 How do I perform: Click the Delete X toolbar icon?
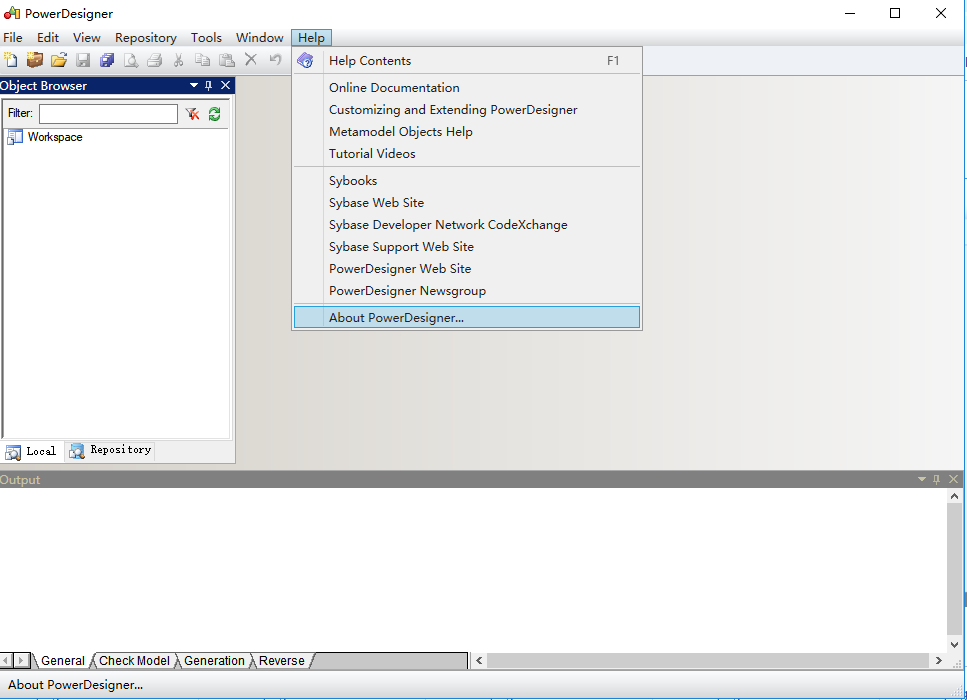pyautogui.click(x=250, y=59)
